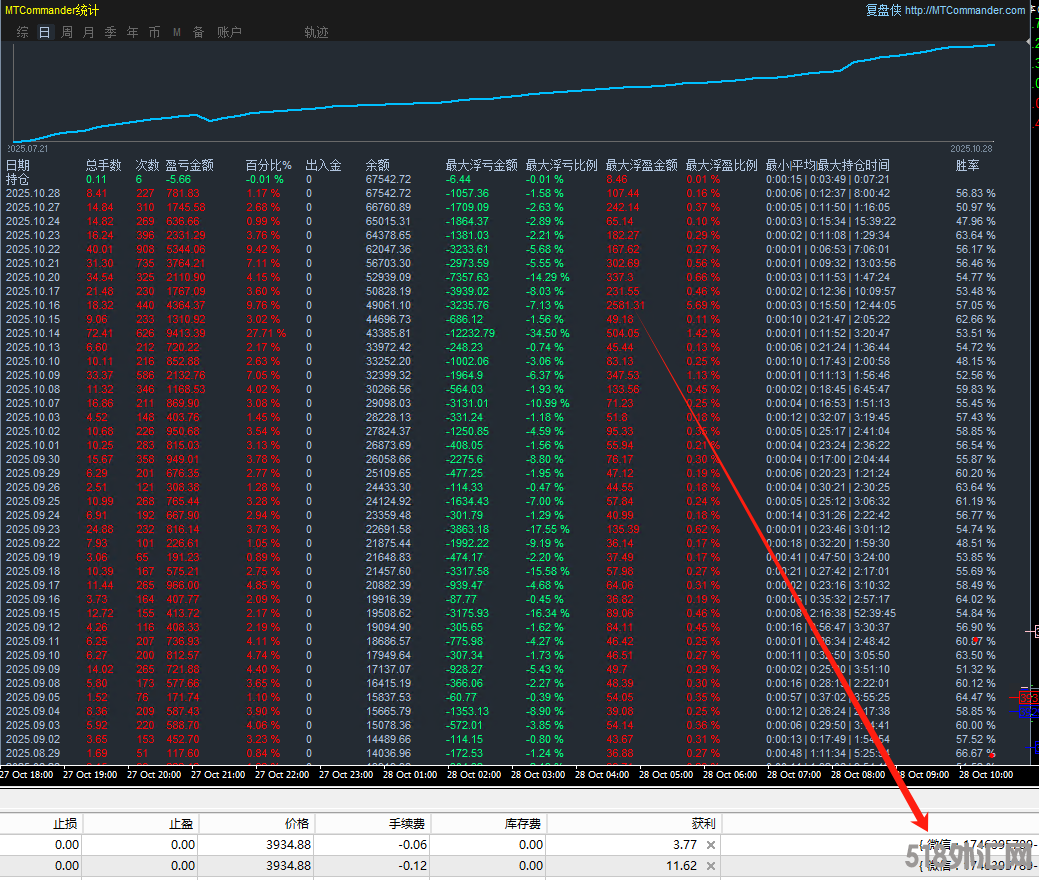Open the 账户 account tab
The image size is (1039, 880).
[229, 32]
